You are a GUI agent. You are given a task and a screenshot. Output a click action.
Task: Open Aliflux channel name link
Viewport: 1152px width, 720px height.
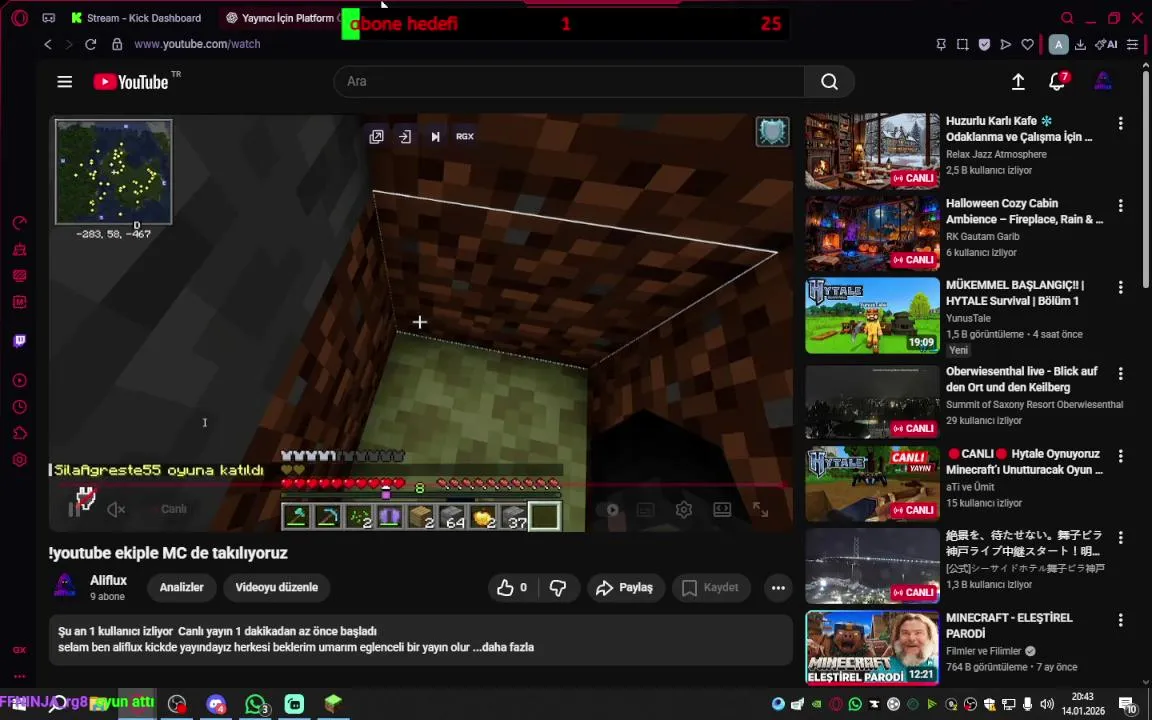108,580
